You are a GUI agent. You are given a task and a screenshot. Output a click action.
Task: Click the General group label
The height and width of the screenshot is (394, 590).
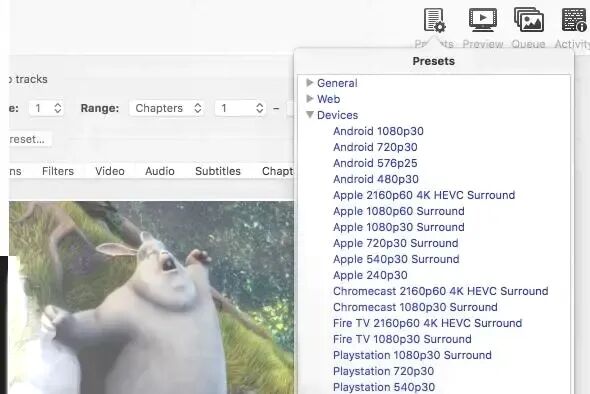click(337, 83)
